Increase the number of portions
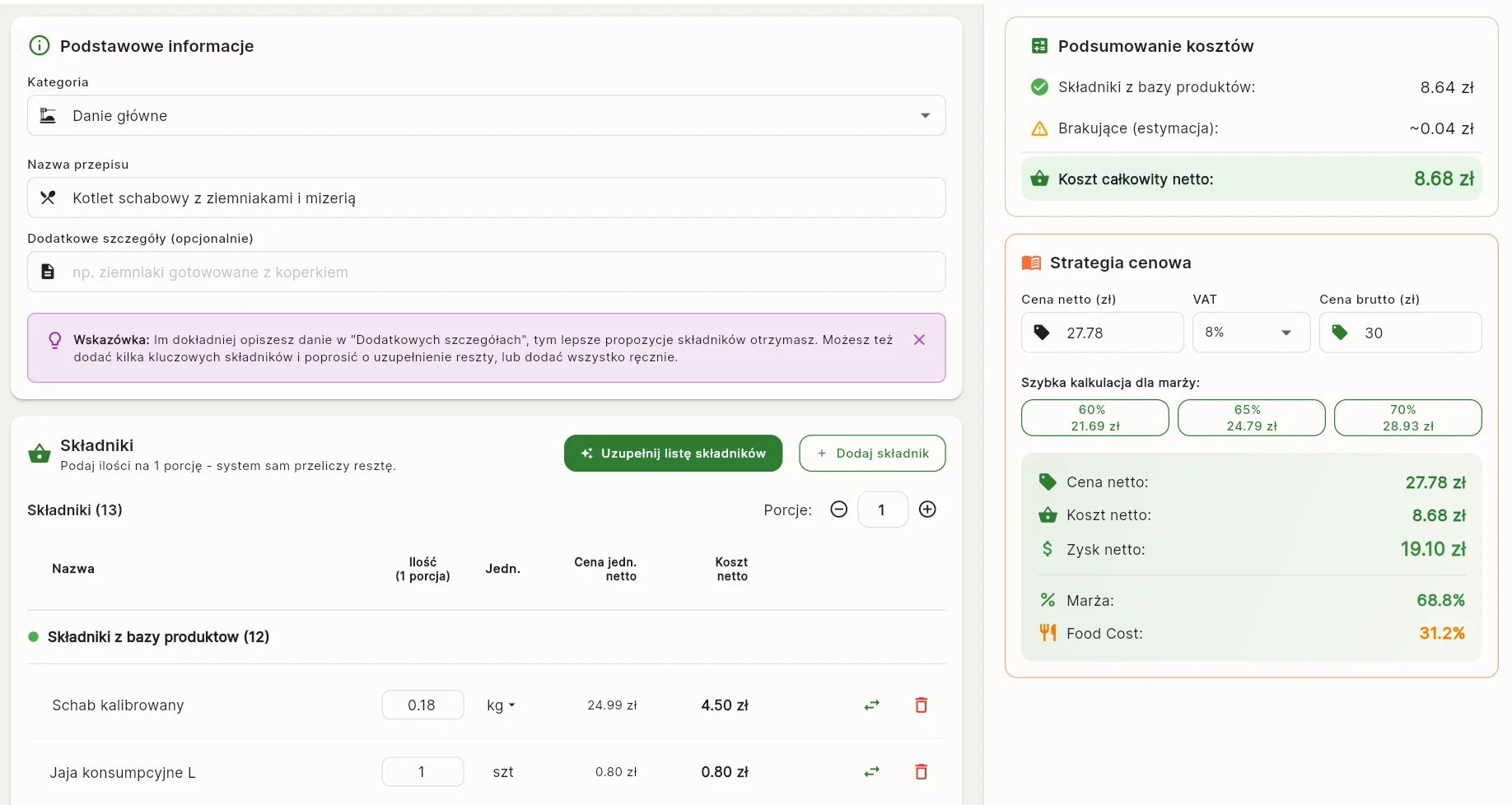 coord(927,510)
